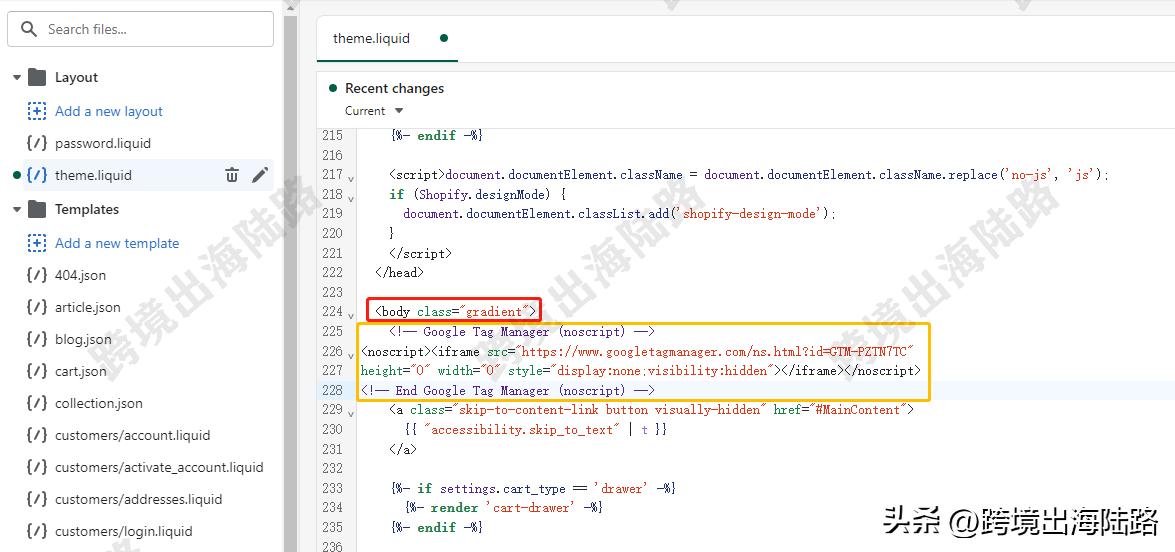The width and height of the screenshot is (1175, 552).
Task: Click the body class="gradient" code line
Action: click(x=456, y=312)
